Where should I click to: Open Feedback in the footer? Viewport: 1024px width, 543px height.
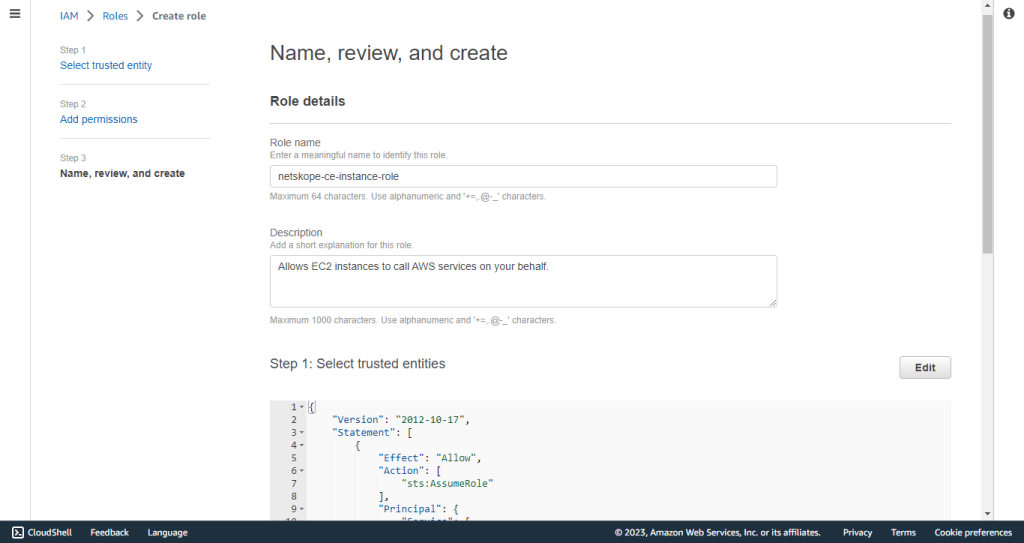coord(110,533)
